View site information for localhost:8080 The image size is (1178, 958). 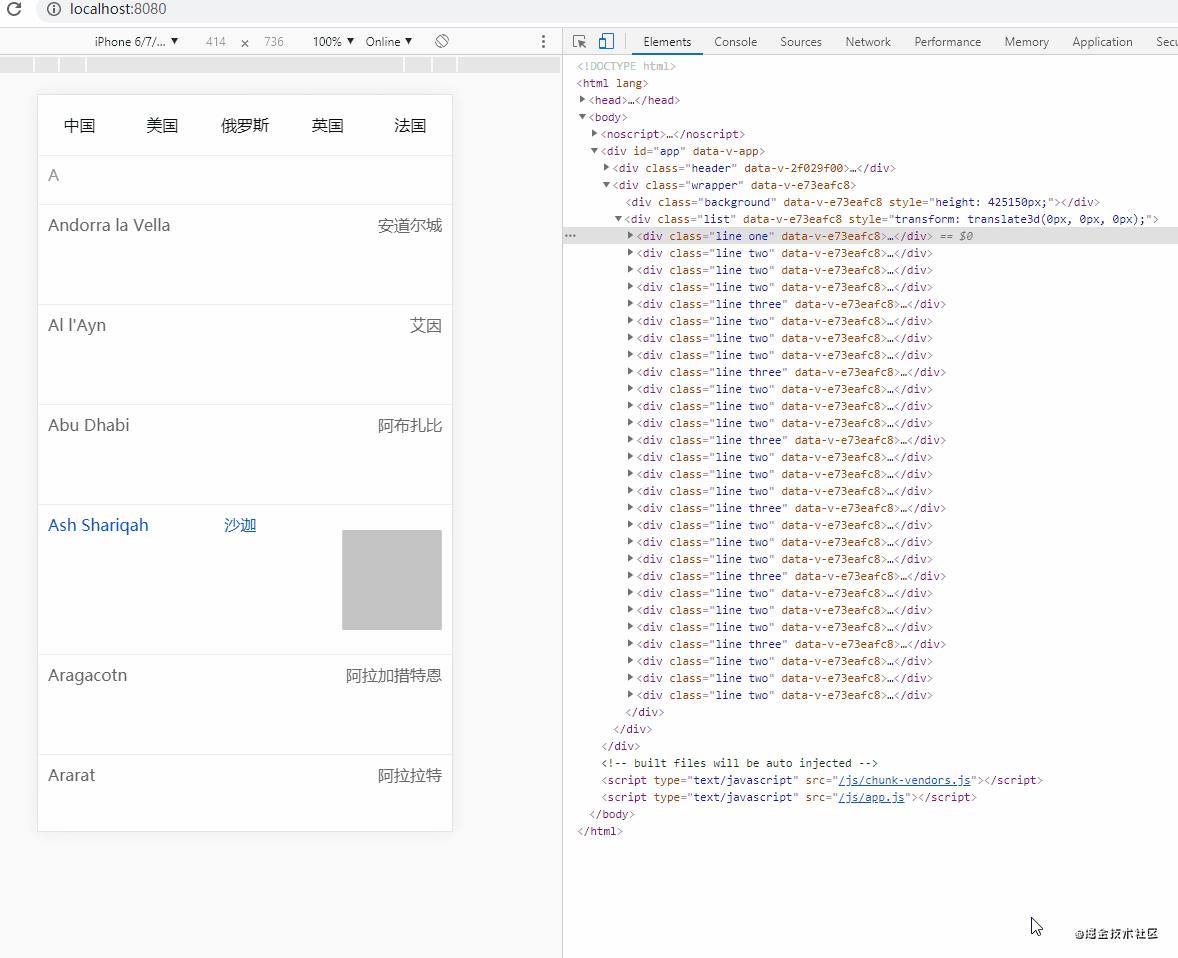tap(53, 9)
